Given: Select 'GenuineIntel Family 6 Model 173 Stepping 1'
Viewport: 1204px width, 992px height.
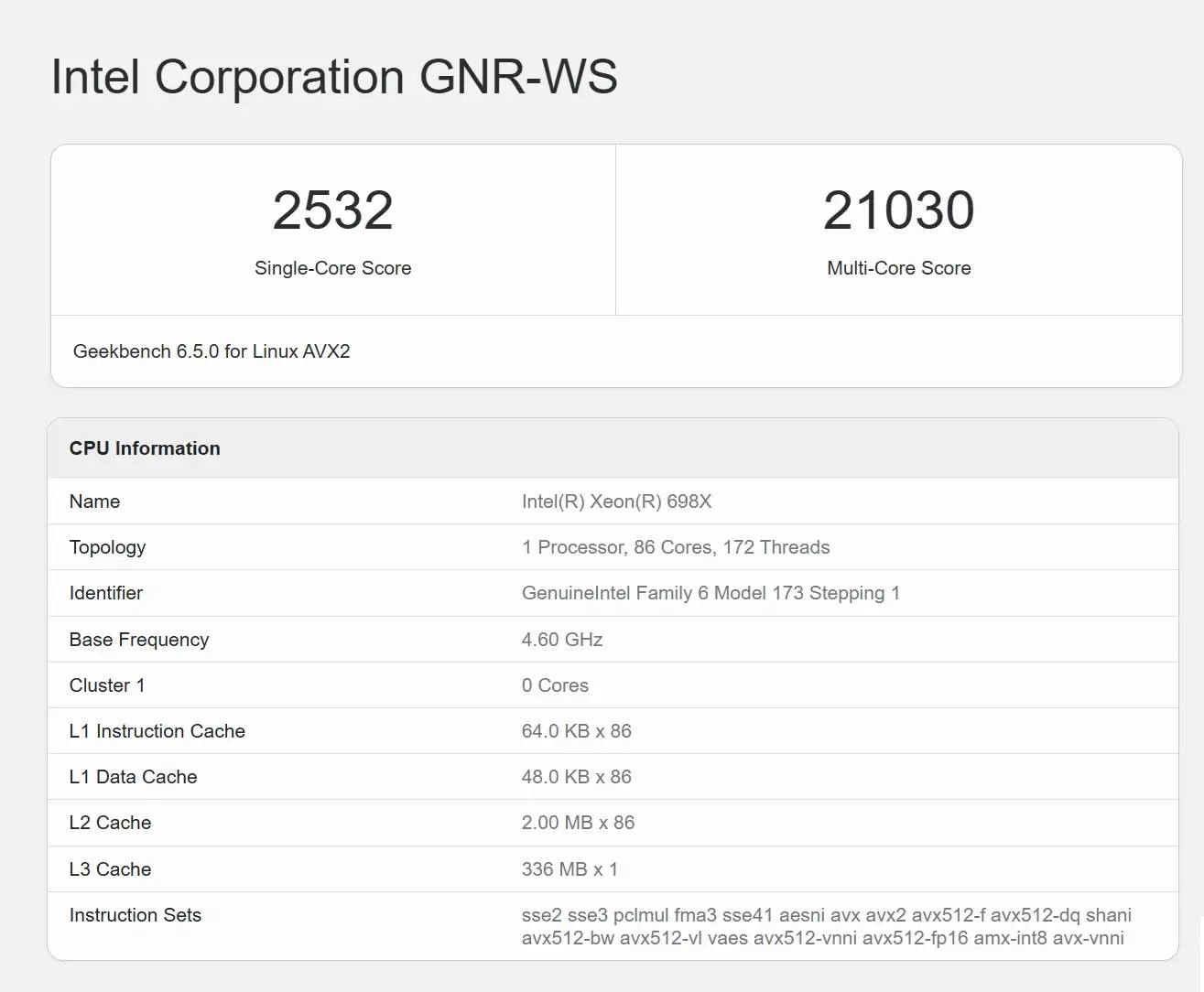Looking at the screenshot, I should click(x=711, y=593).
